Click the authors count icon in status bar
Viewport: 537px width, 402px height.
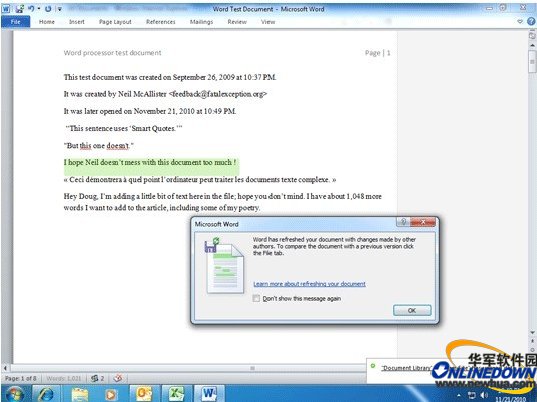[x=97, y=378]
